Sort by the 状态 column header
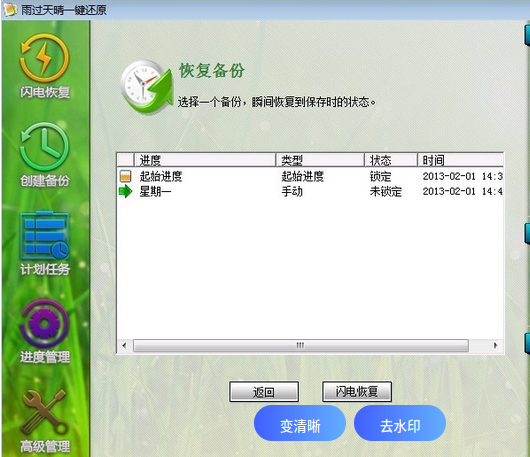 point(391,160)
